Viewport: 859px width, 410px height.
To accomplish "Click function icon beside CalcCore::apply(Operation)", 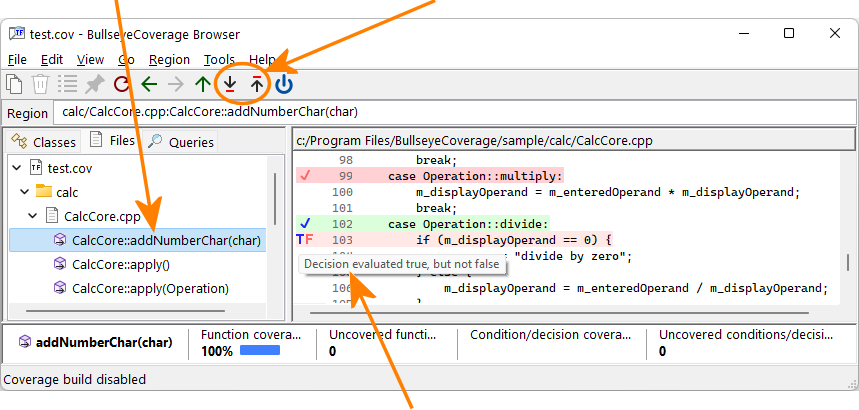I will pos(60,288).
